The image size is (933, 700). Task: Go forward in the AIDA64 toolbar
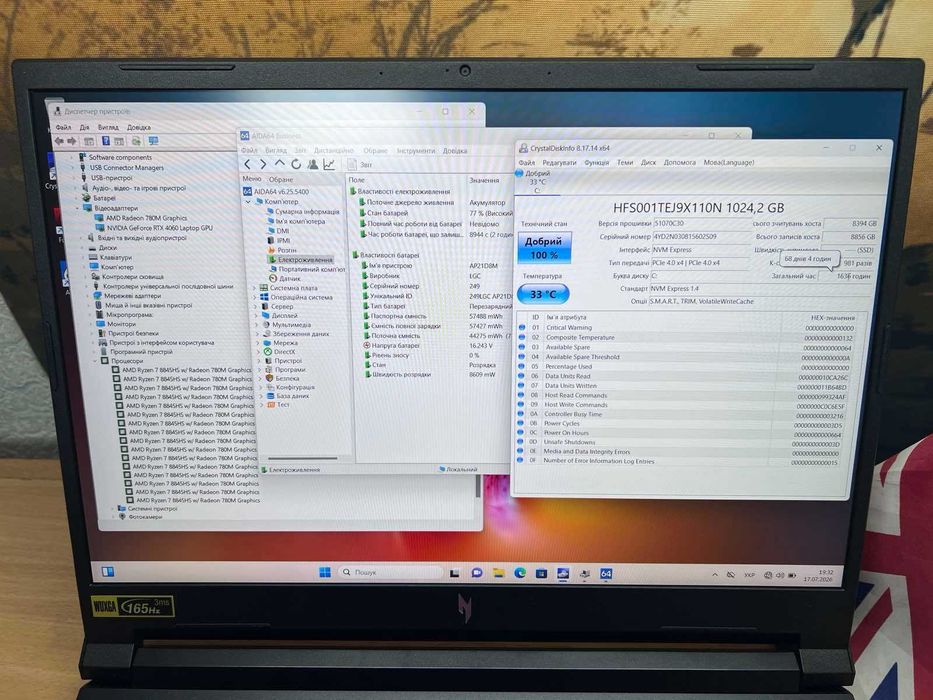coord(263,164)
